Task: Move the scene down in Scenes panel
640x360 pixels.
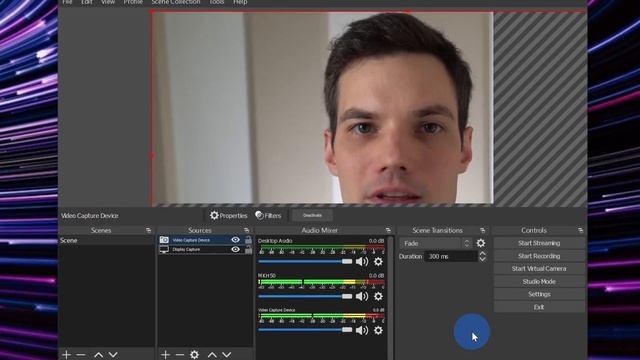Action: (113, 355)
